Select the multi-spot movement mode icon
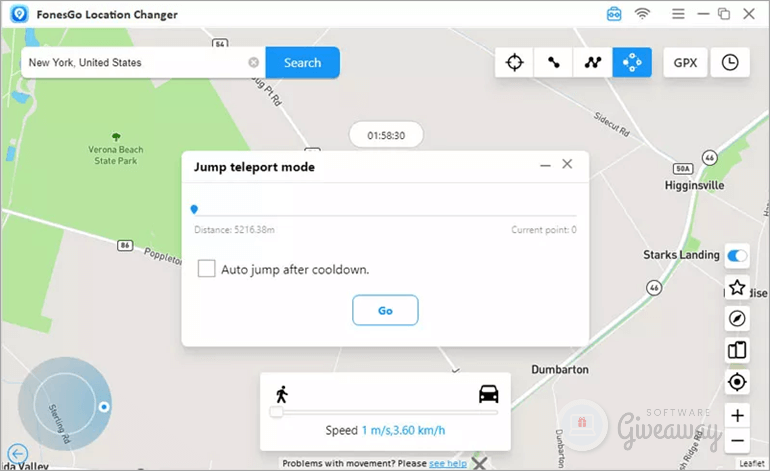The height and width of the screenshot is (471, 770). [x=593, y=62]
